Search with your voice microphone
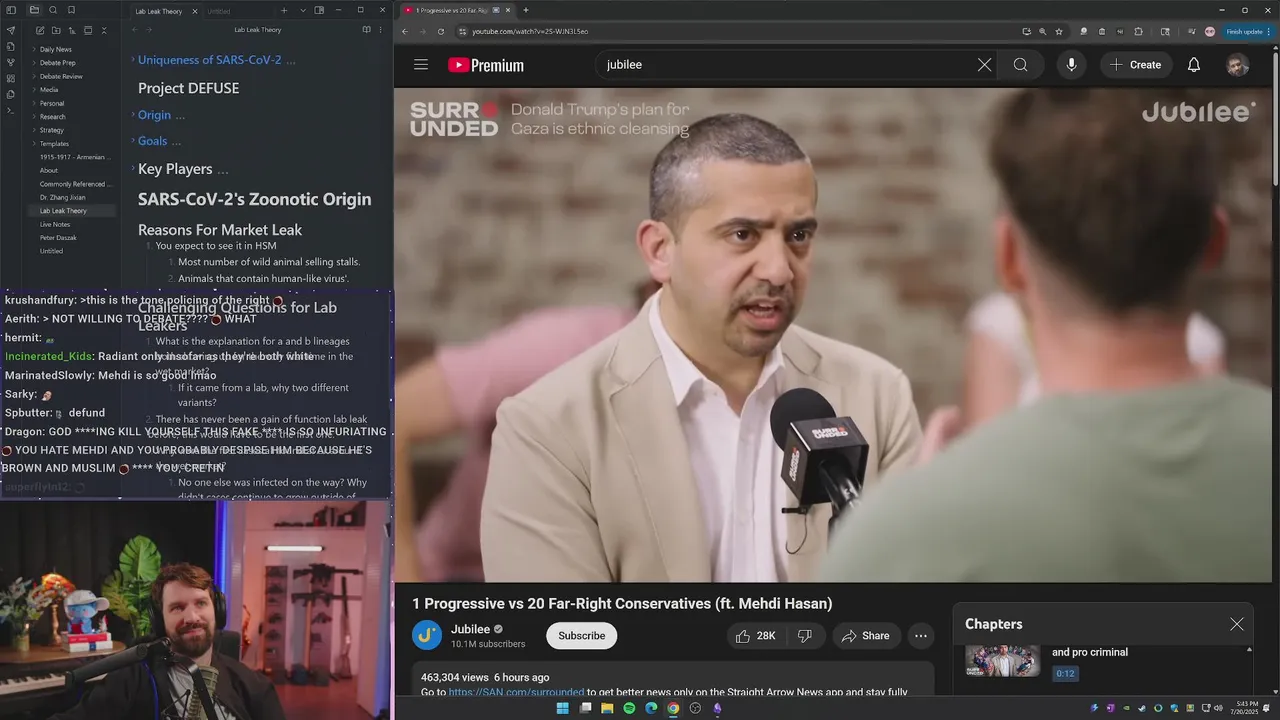Screen dimensions: 1280x720 pyautogui.click(x=1071, y=65)
